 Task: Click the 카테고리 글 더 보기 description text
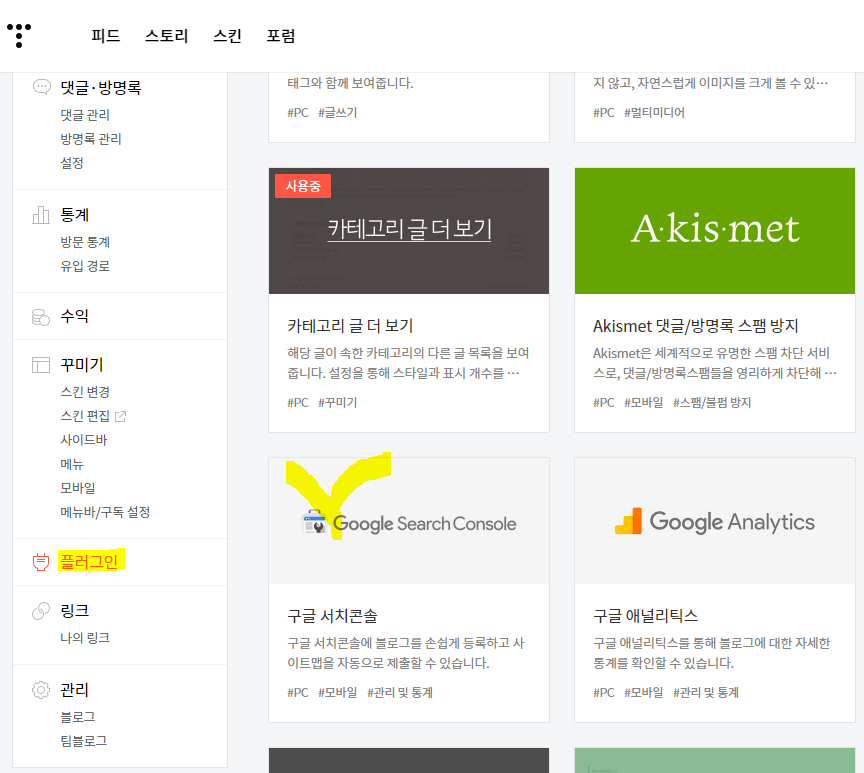click(408, 363)
